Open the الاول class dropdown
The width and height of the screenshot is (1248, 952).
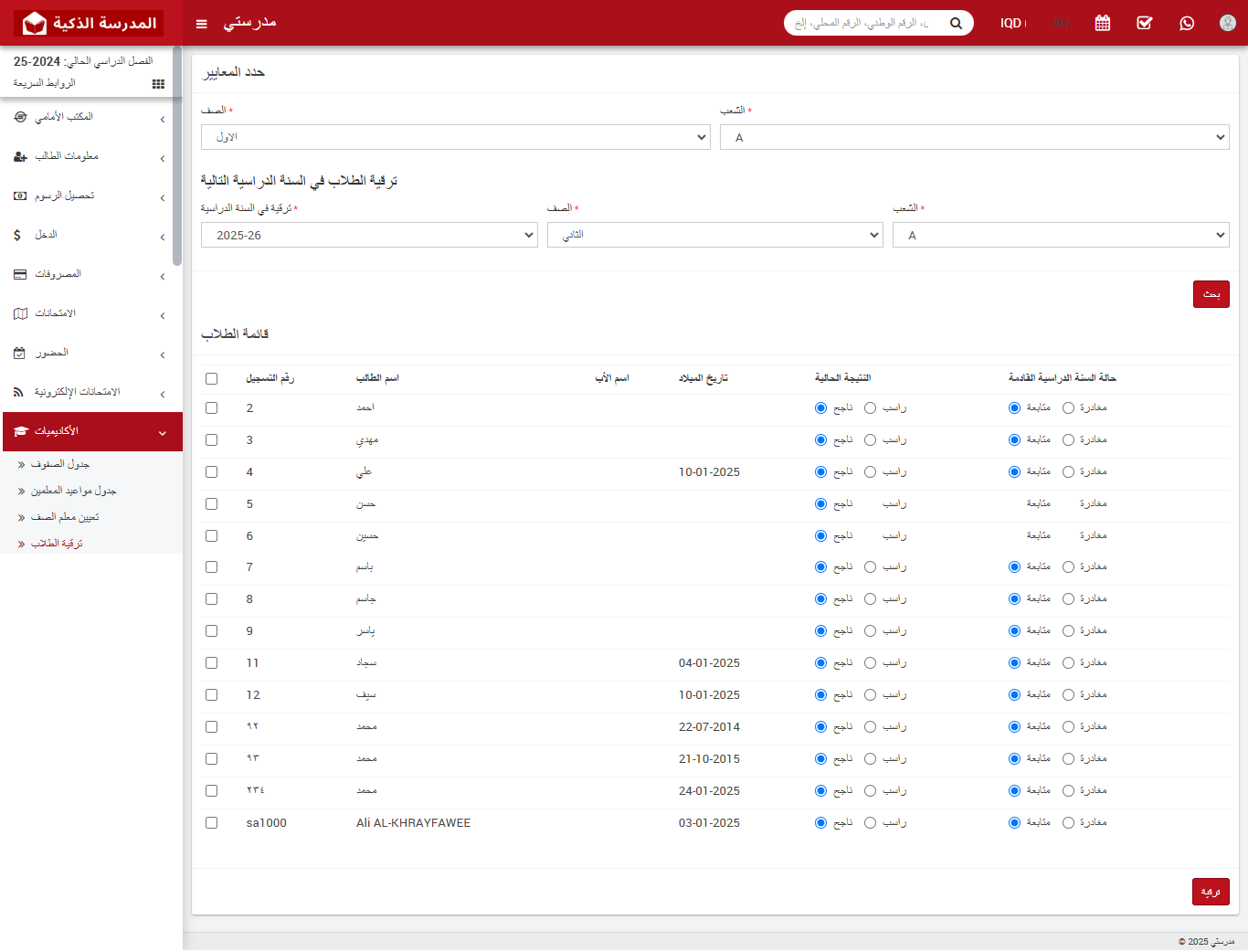coord(455,137)
